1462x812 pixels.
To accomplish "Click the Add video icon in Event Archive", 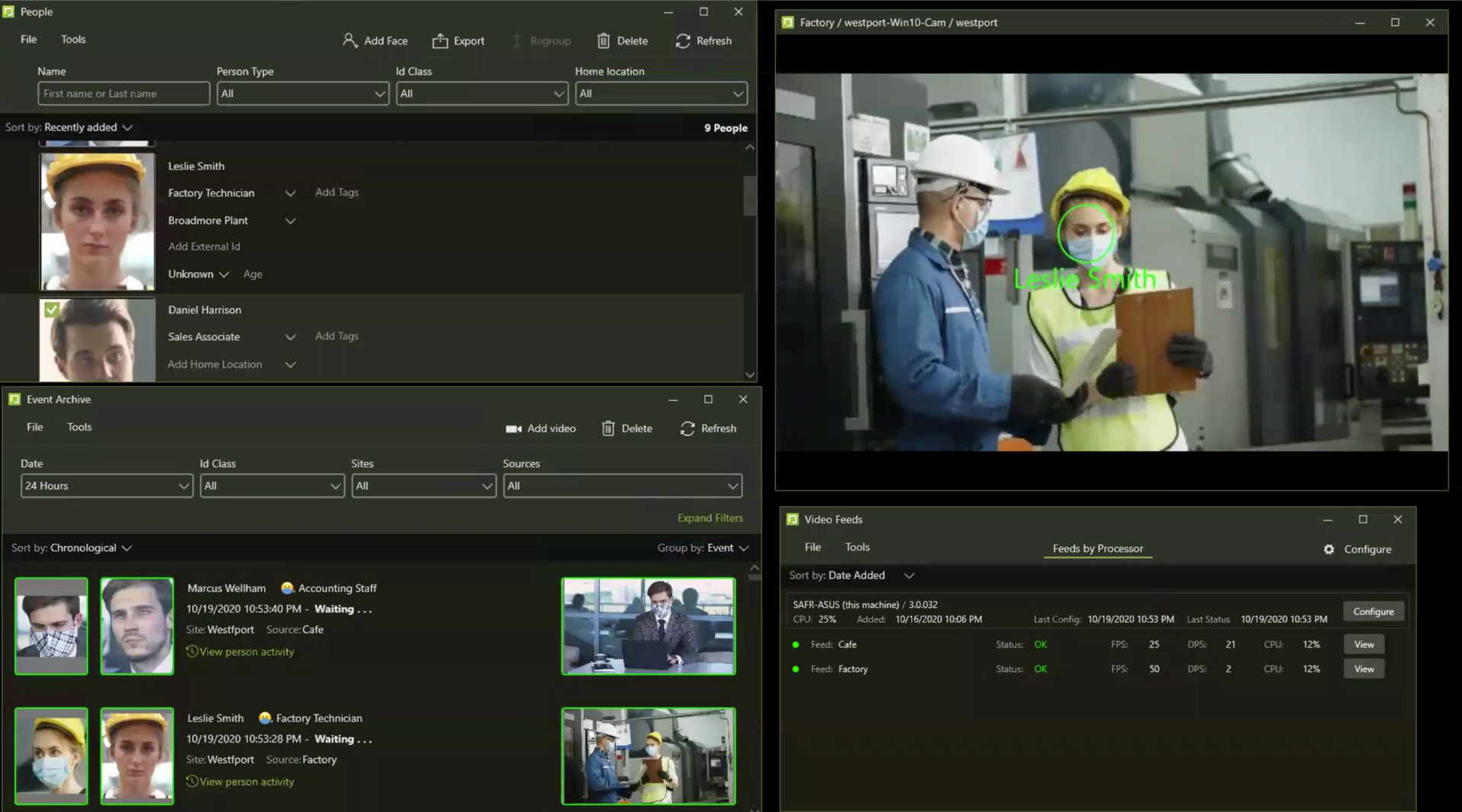I will (x=515, y=428).
